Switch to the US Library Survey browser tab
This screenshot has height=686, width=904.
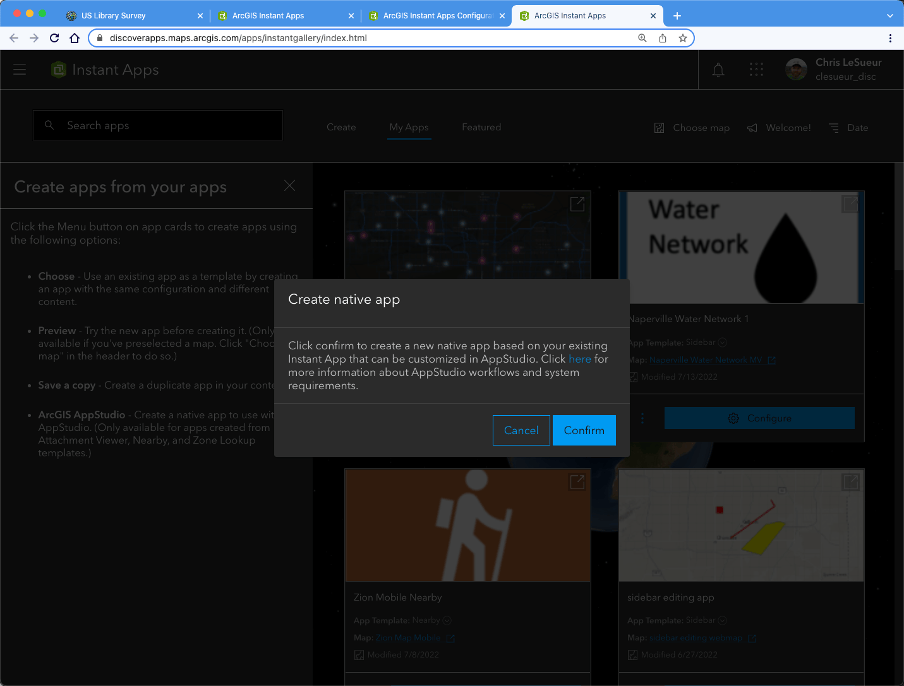point(133,16)
